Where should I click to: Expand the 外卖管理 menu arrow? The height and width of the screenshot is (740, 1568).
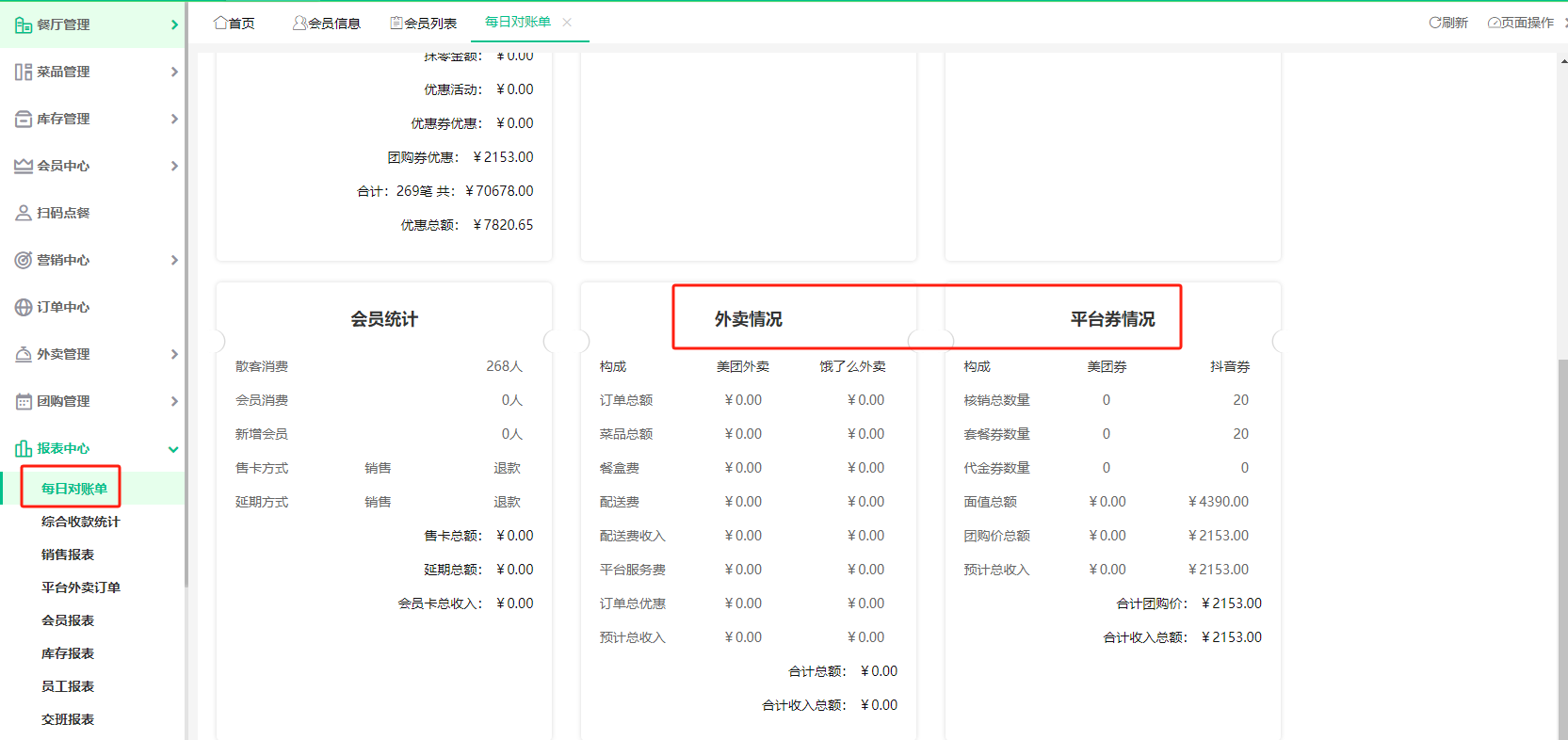coord(174,354)
